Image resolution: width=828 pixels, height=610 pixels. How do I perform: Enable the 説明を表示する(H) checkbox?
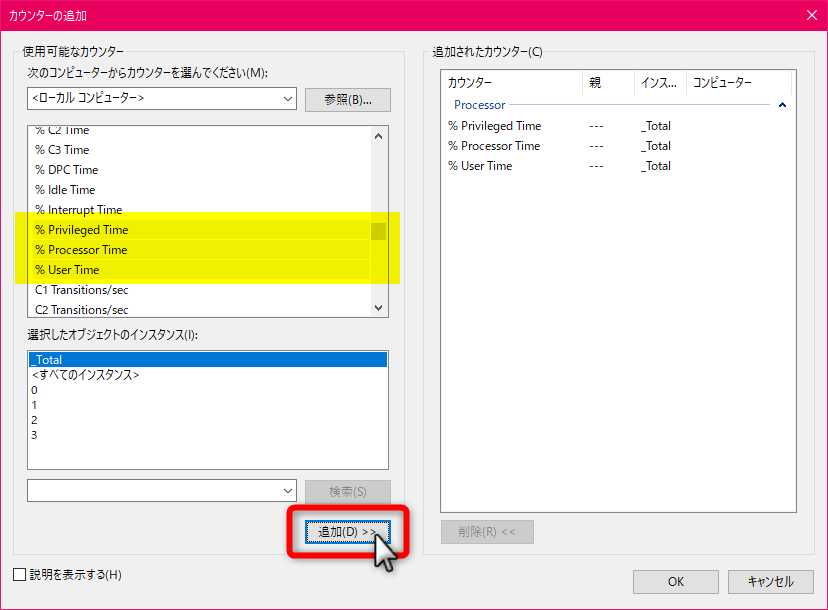20,575
